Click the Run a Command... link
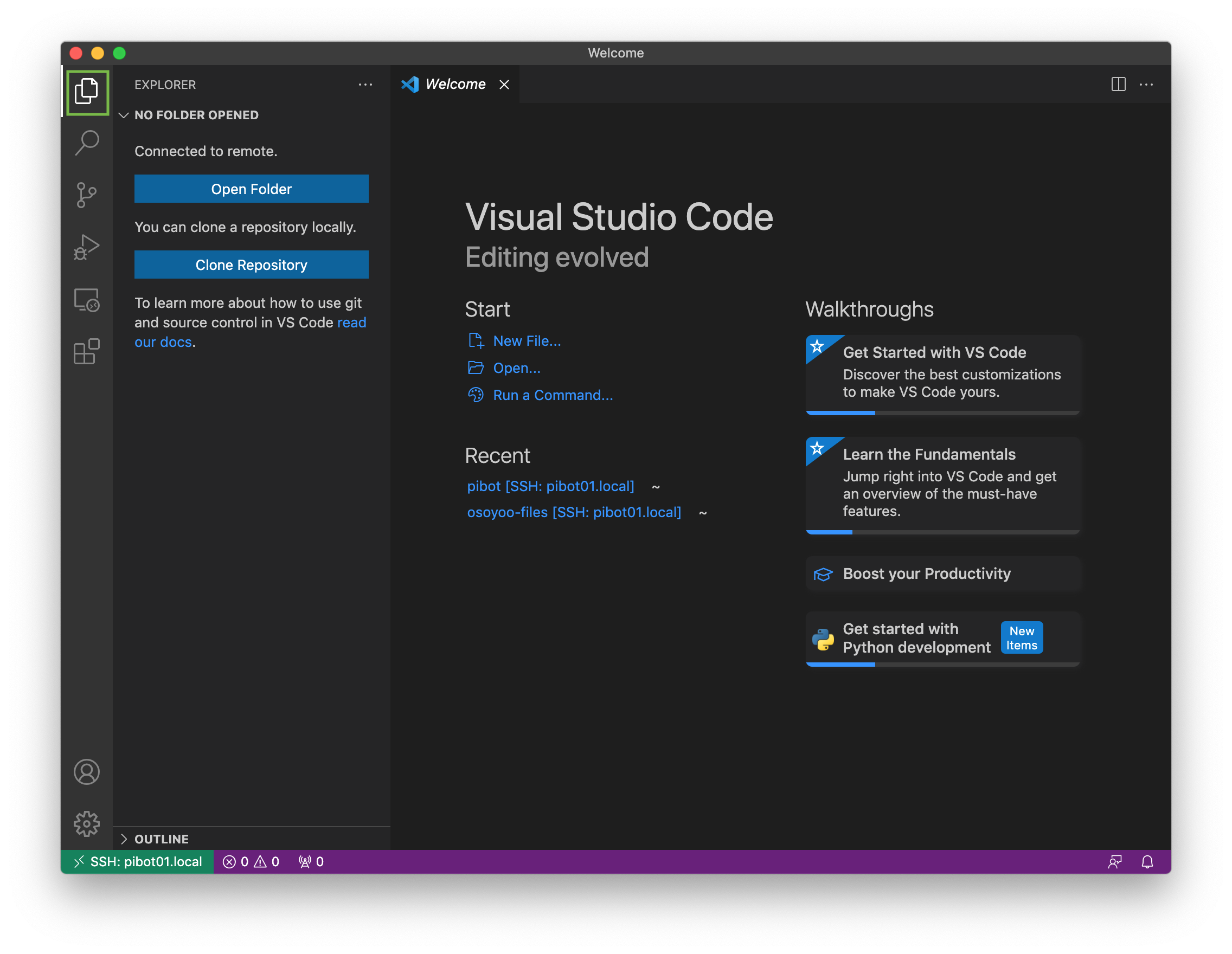The height and width of the screenshot is (954, 1232). click(x=553, y=395)
